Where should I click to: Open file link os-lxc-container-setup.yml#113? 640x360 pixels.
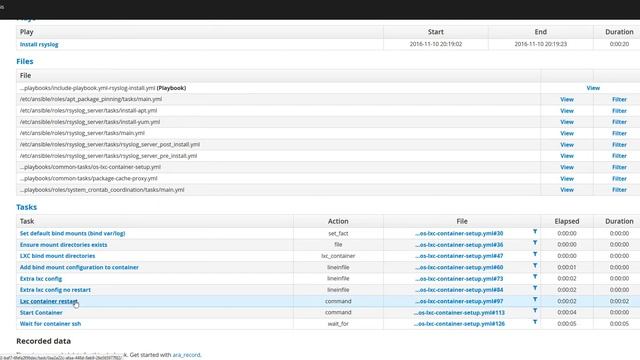click(x=459, y=312)
